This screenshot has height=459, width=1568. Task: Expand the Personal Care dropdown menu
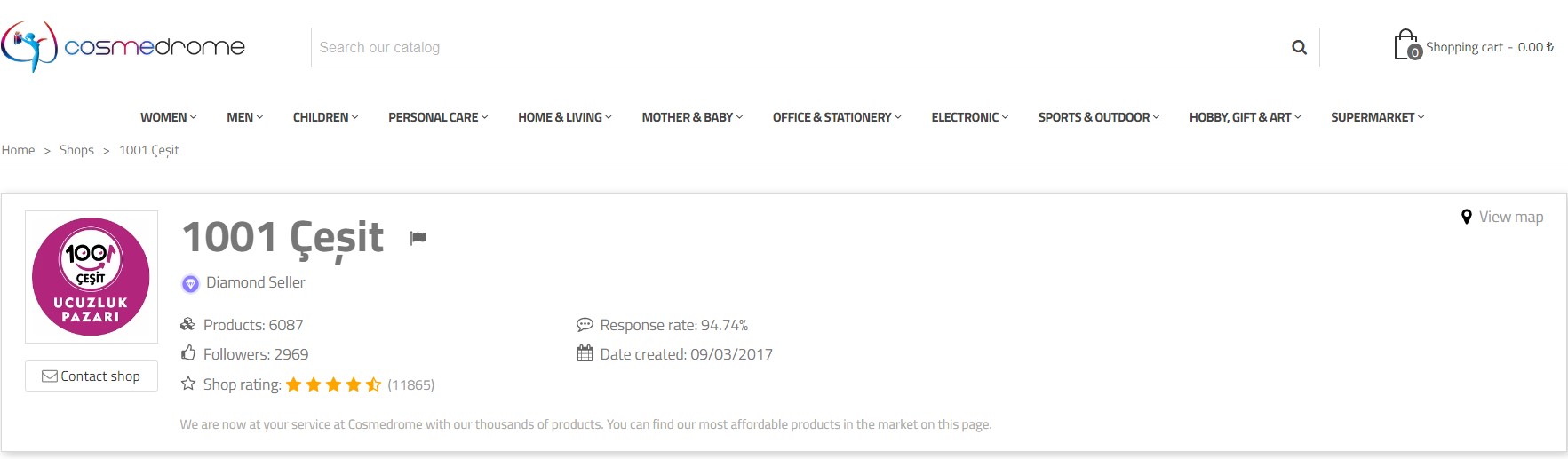click(438, 117)
